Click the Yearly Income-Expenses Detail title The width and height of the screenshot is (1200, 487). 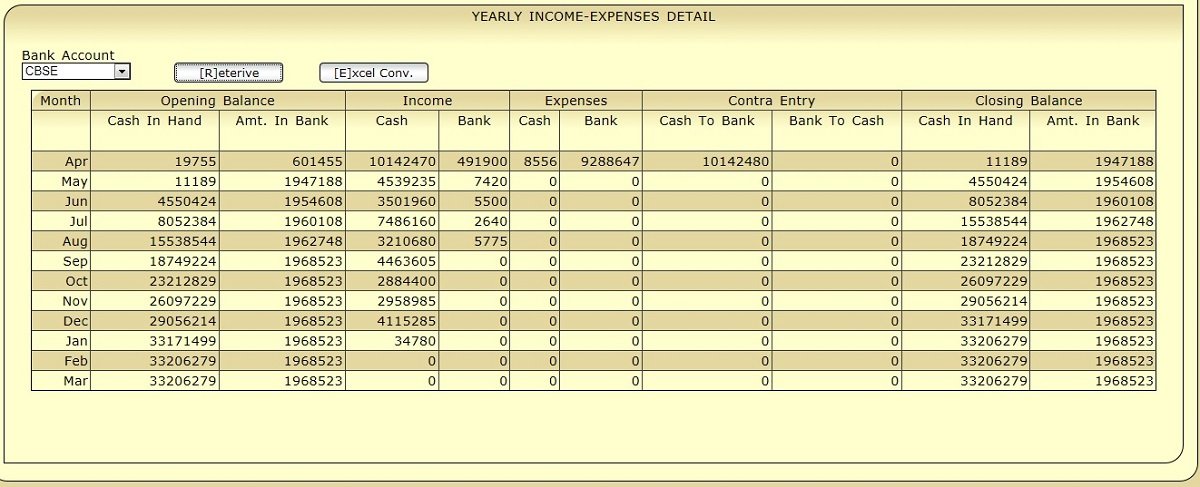[593, 17]
